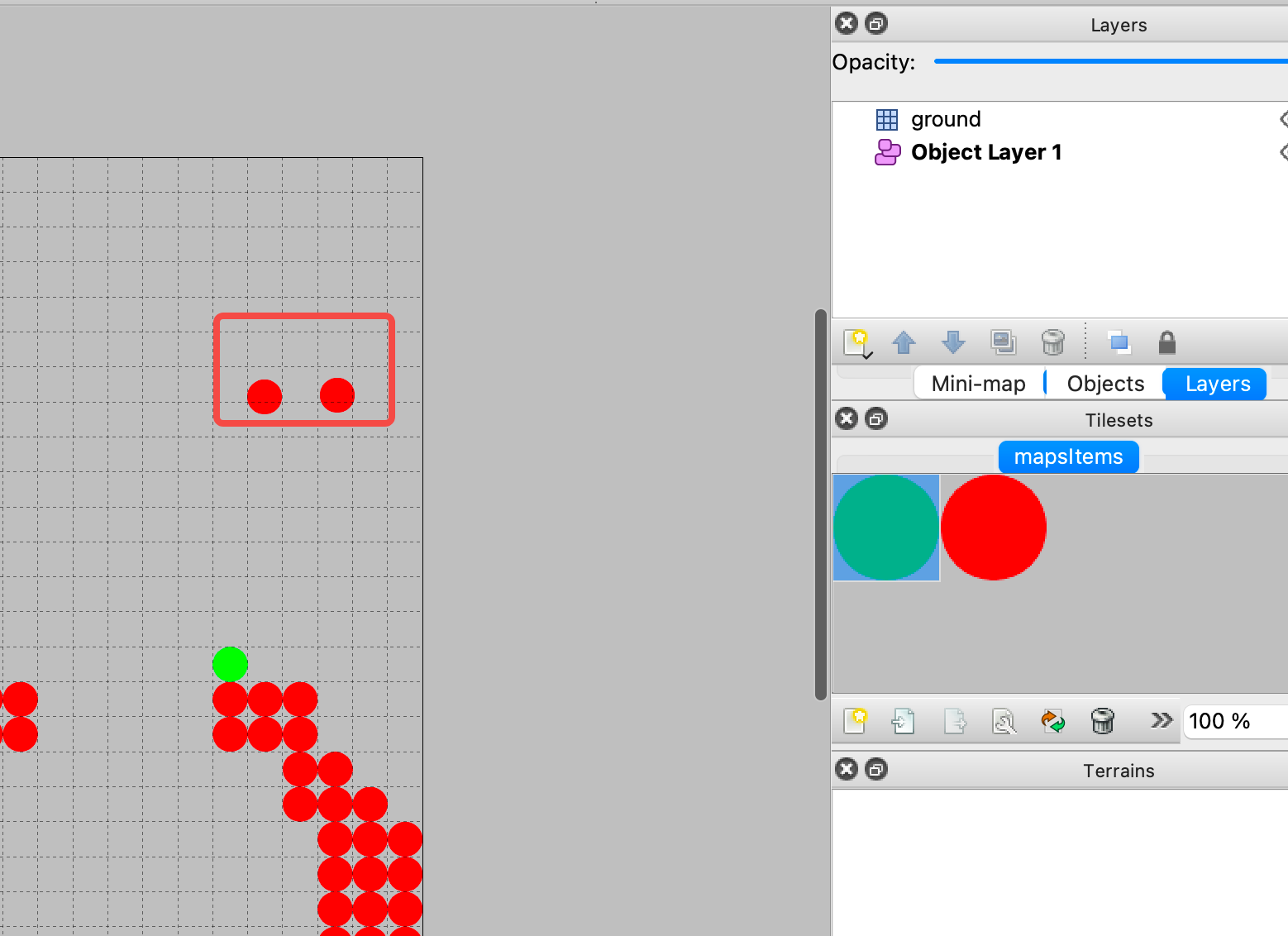Export the tileset to a file
The image size is (1288, 936).
pyautogui.click(x=955, y=721)
